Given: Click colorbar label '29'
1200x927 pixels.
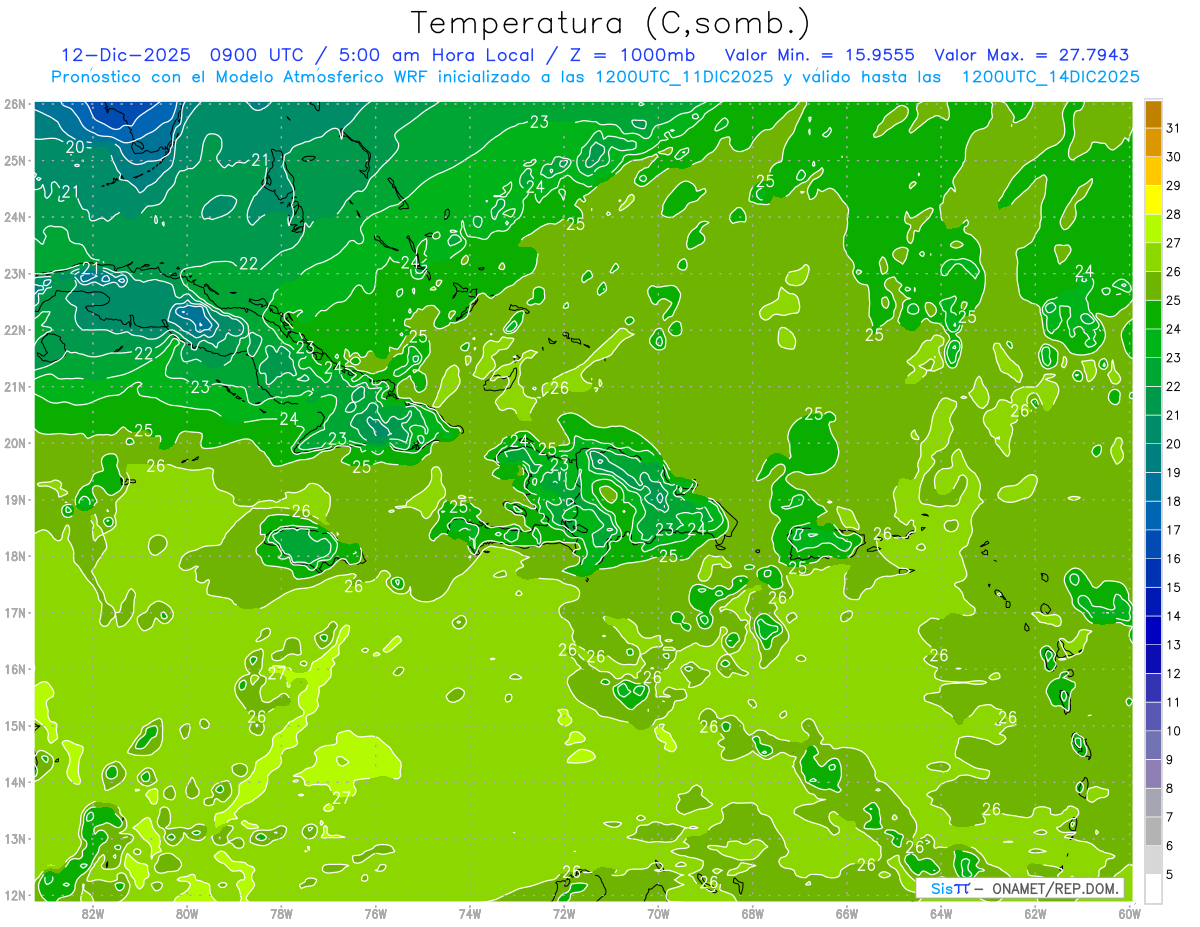Looking at the screenshot, I should 1174,186.
